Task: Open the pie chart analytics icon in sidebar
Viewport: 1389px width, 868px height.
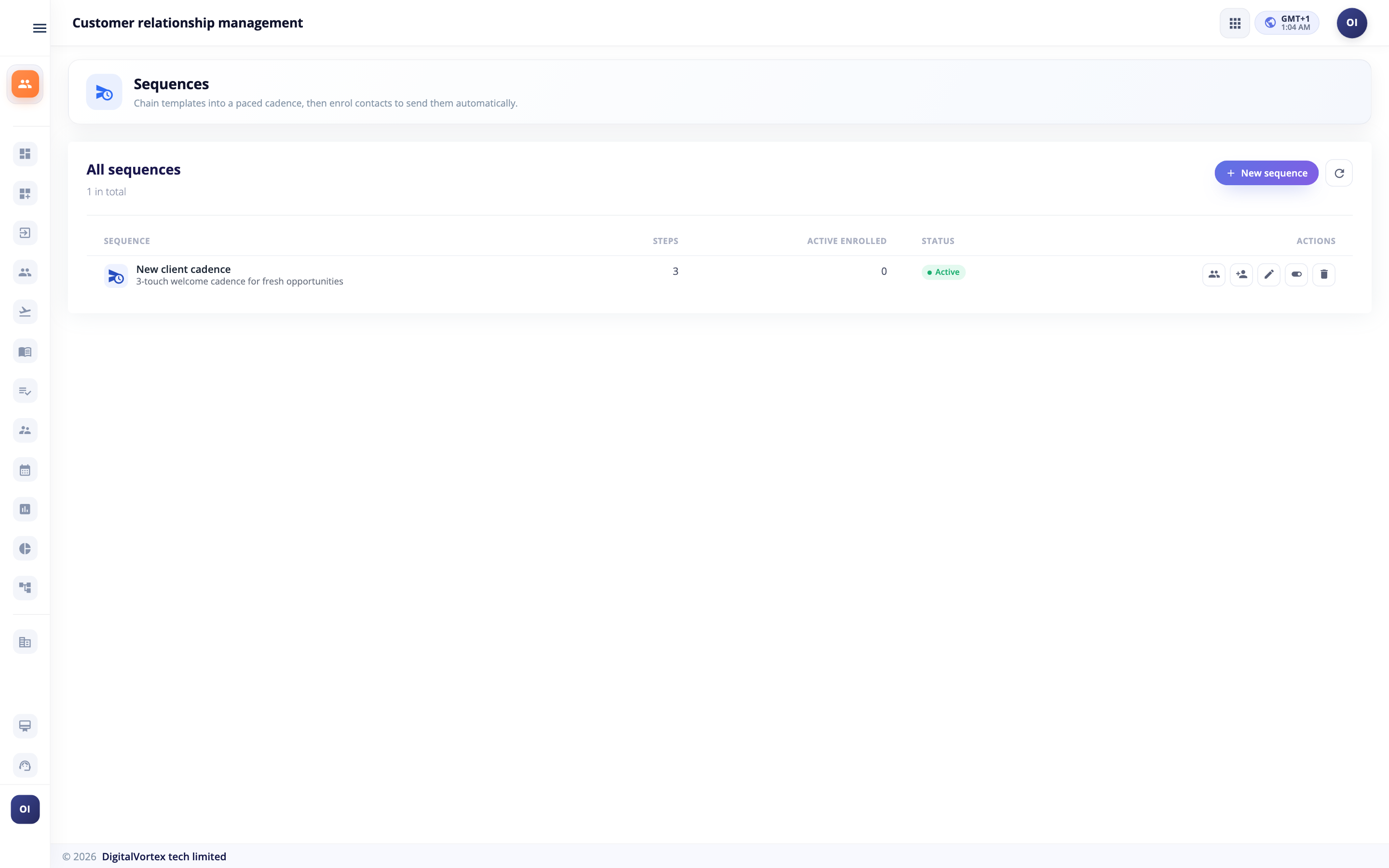Action: [x=25, y=549]
